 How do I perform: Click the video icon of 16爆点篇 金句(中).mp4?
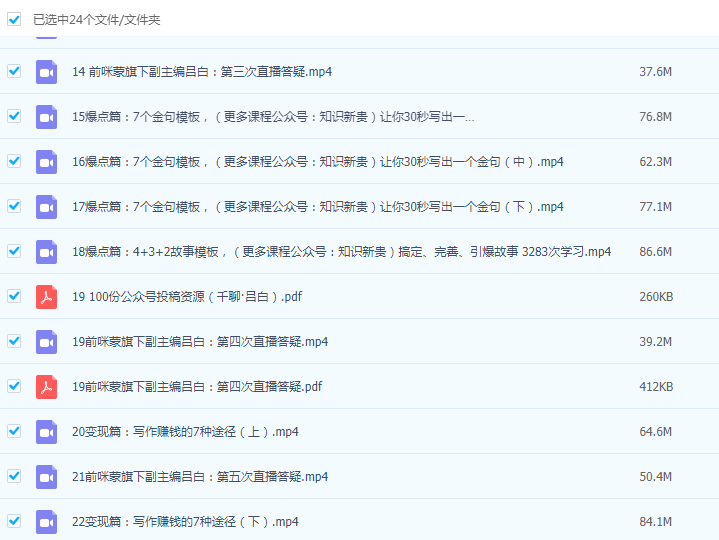[x=46, y=162]
